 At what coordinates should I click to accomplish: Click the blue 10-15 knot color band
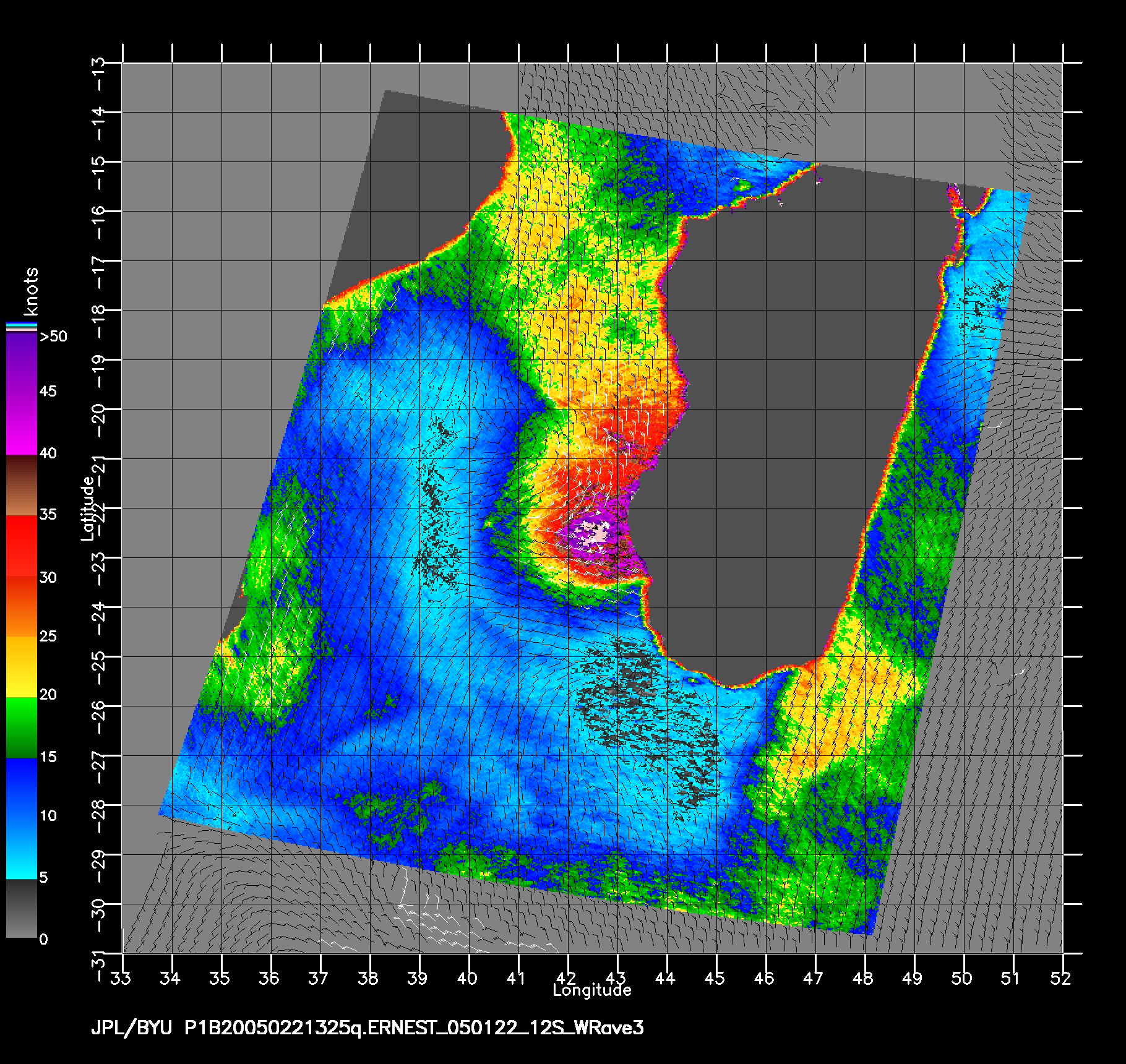[x=22, y=787]
